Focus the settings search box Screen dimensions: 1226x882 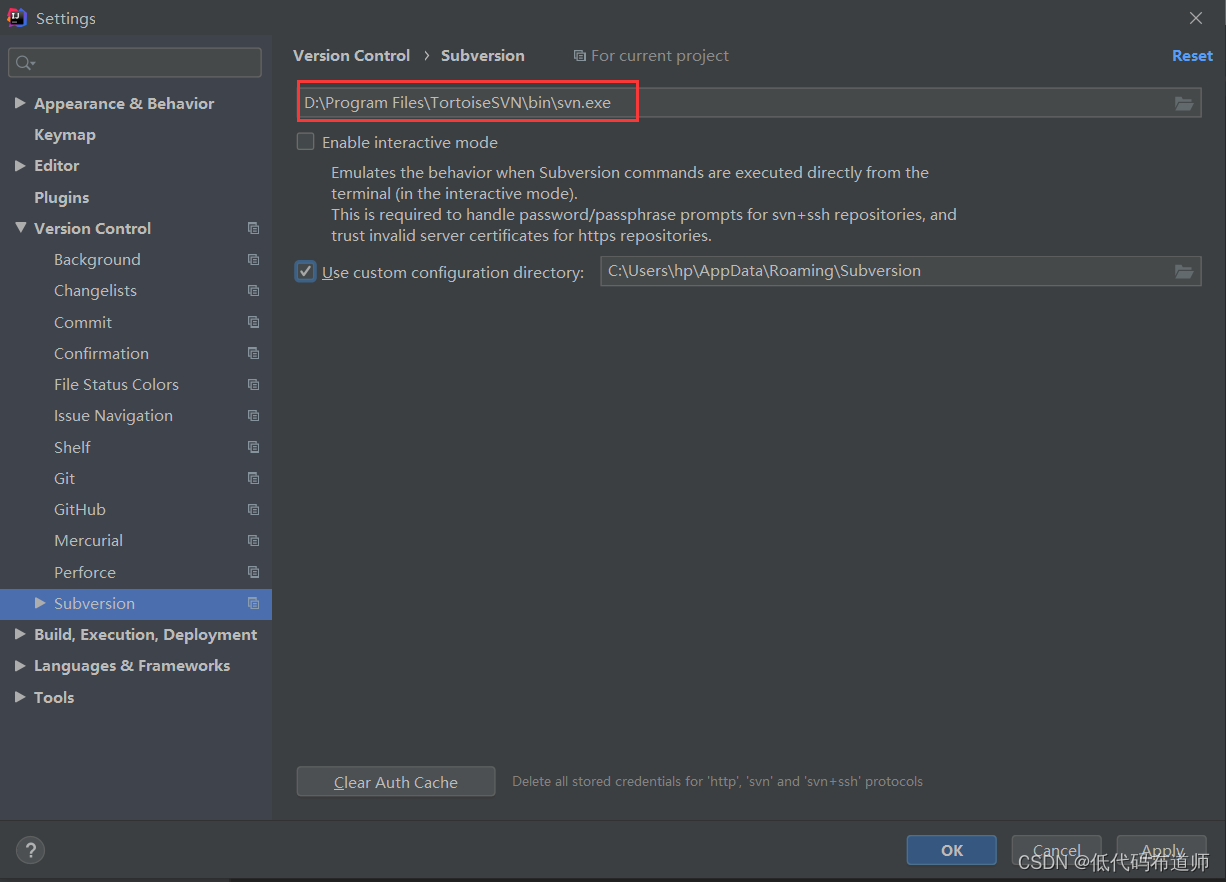tap(135, 63)
